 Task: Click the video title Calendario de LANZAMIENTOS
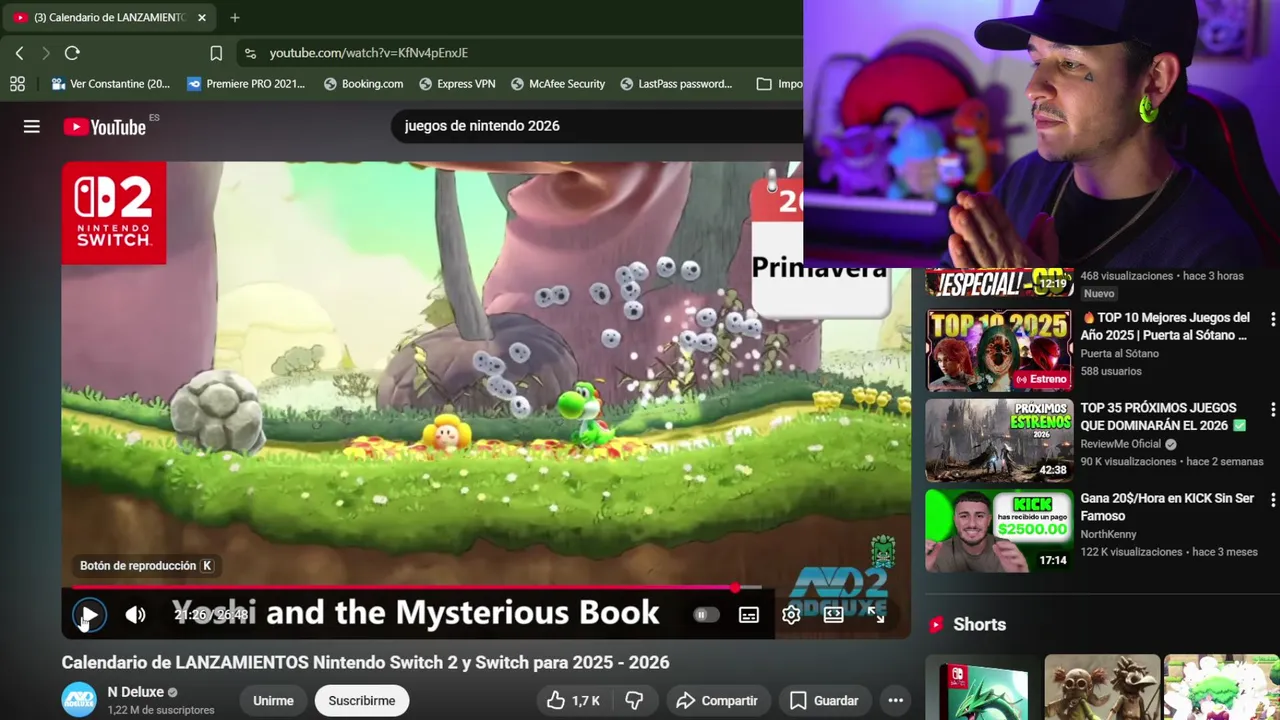pyautogui.click(x=365, y=662)
